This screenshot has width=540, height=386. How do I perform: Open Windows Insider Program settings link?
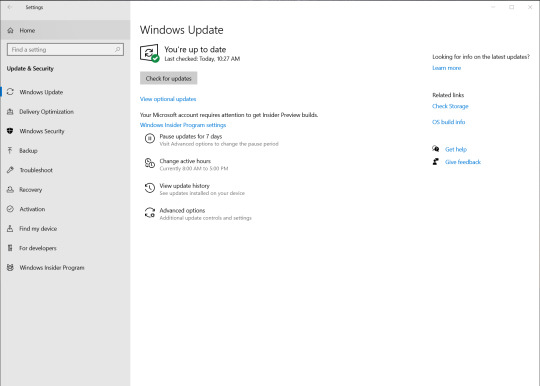click(183, 125)
